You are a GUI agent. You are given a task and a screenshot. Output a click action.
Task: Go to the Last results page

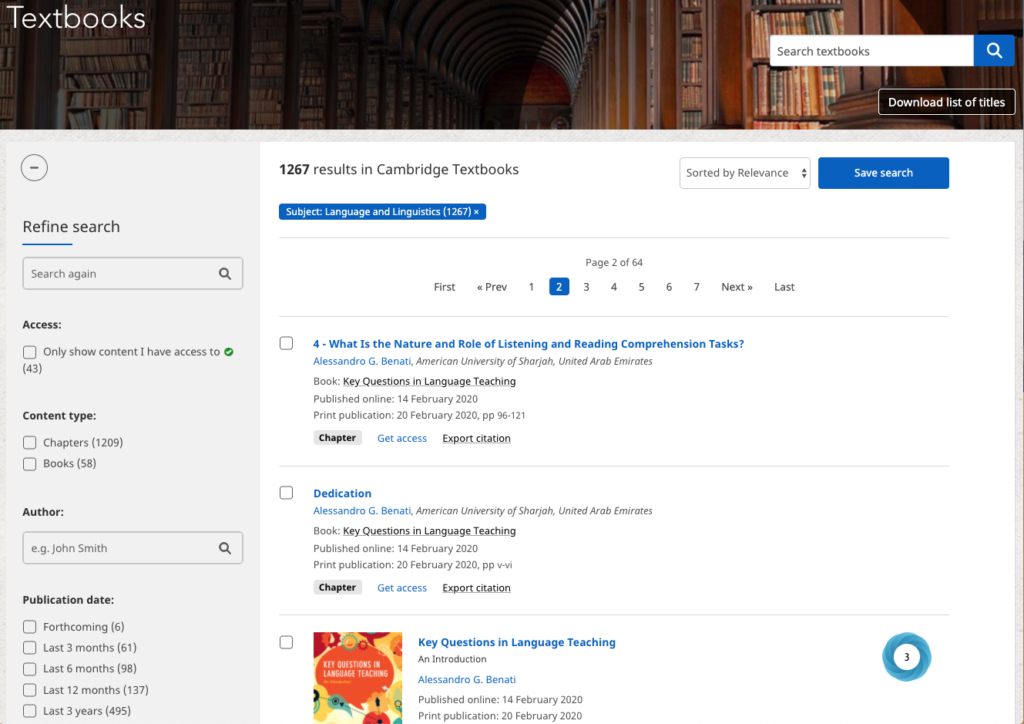pos(784,287)
